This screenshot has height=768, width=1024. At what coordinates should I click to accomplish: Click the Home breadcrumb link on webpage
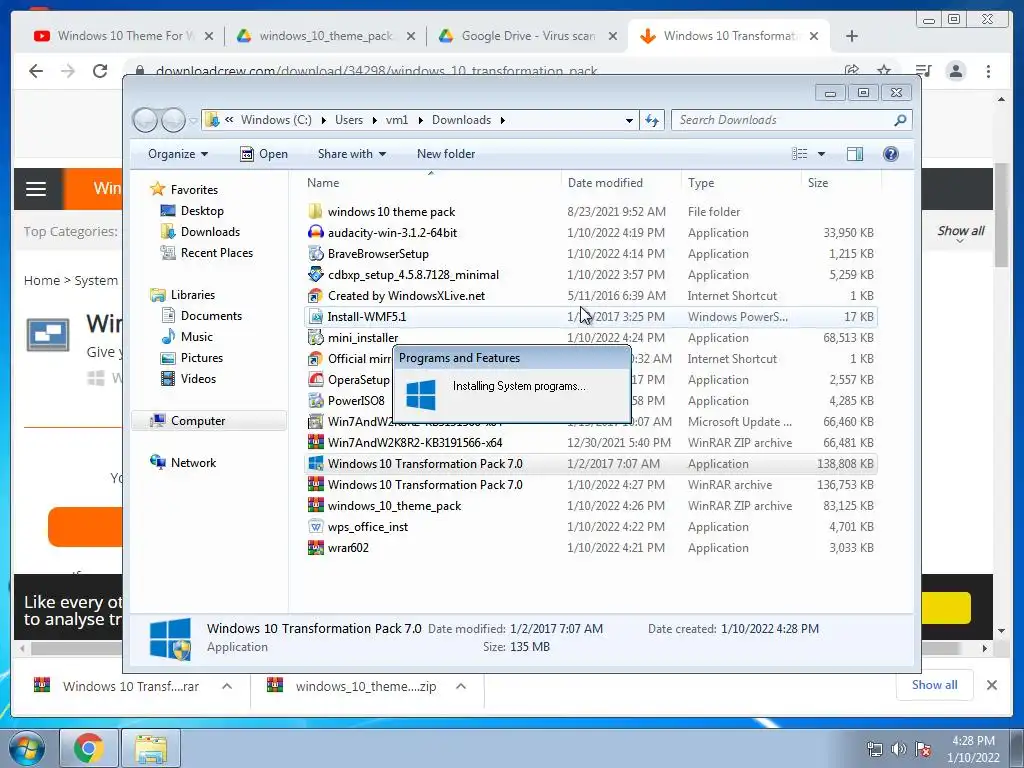42,280
